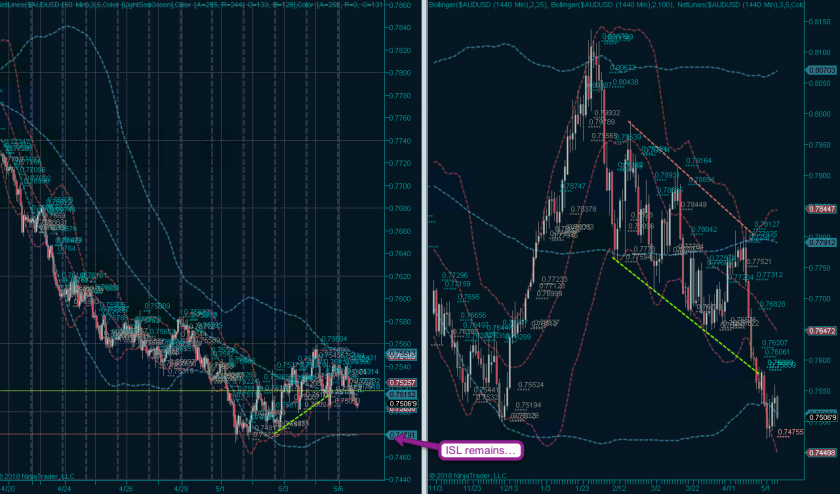Click the 0.80438 net line label
The height and width of the screenshot is (494, 840).
click(625, 82)
